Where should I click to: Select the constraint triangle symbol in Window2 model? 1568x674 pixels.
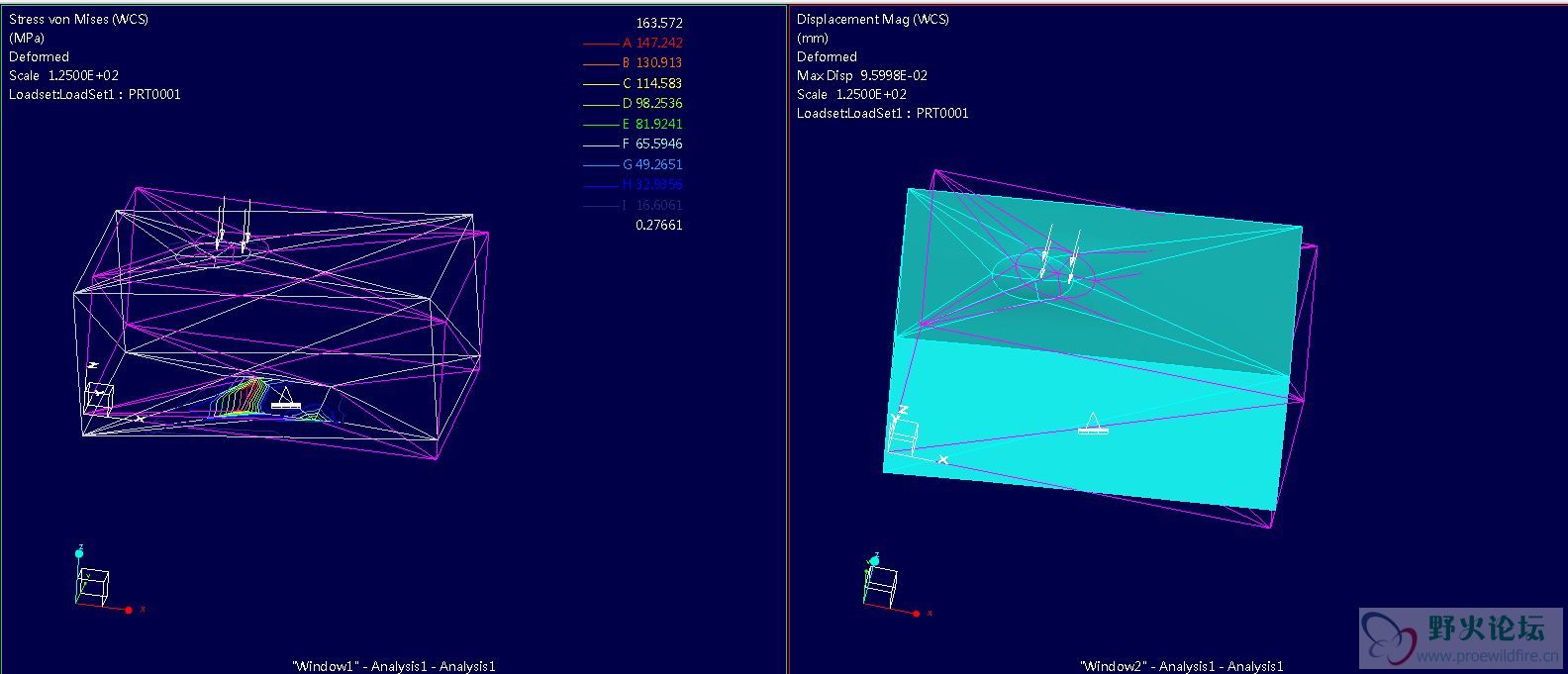(x=1093, y=424)
